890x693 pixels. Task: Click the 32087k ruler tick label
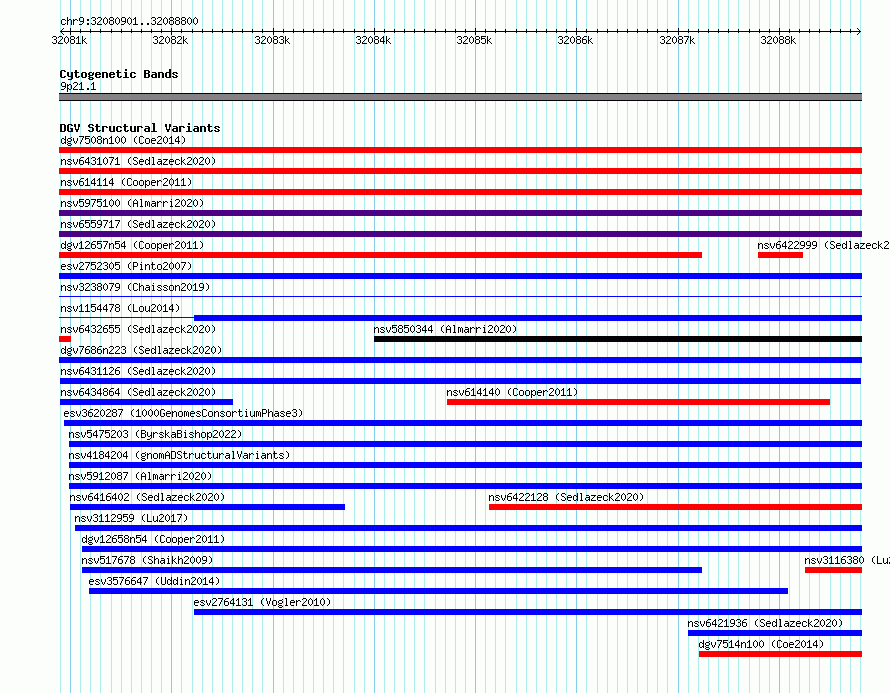click(x=677, y=40)
